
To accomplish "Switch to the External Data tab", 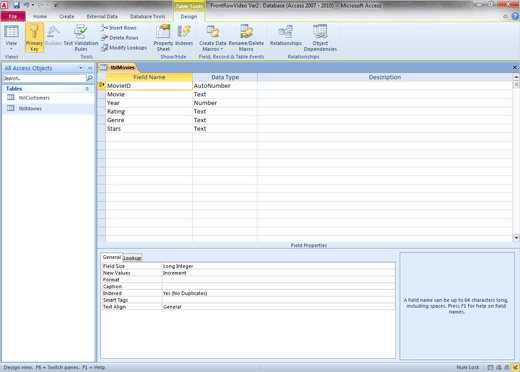I will click(x=102, y=16).
